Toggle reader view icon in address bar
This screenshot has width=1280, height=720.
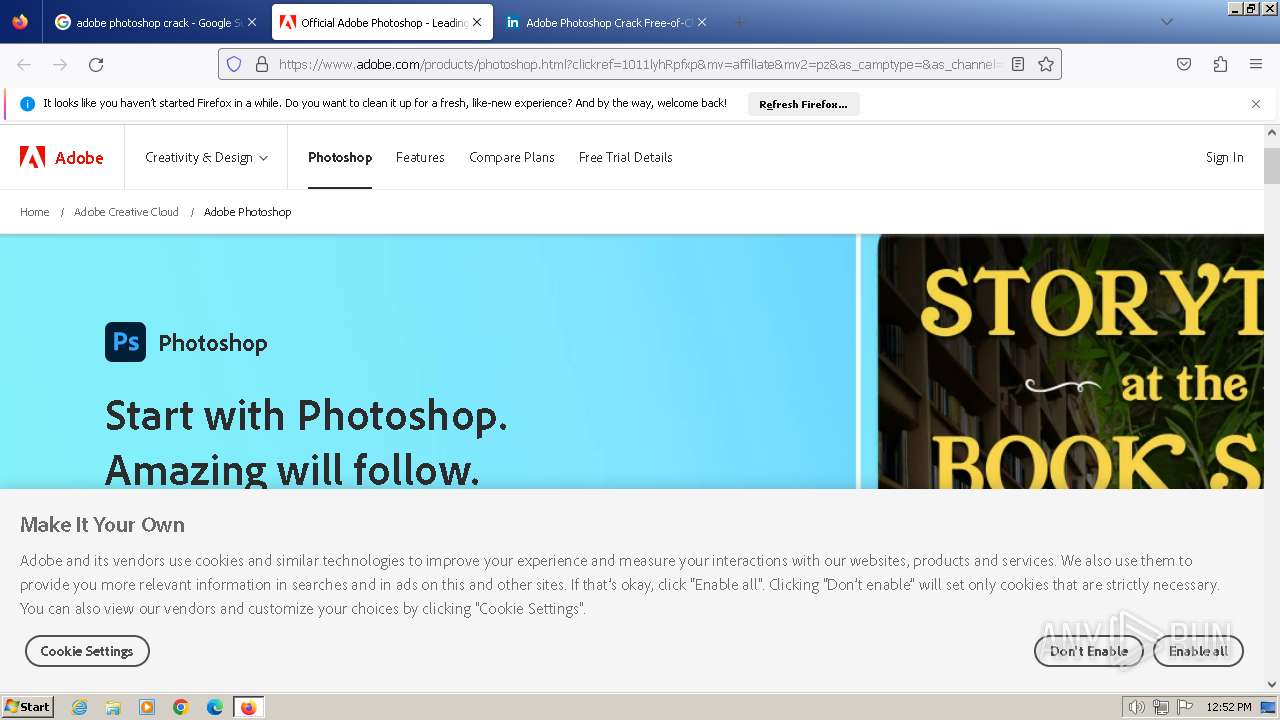(x=1018, y=64)
